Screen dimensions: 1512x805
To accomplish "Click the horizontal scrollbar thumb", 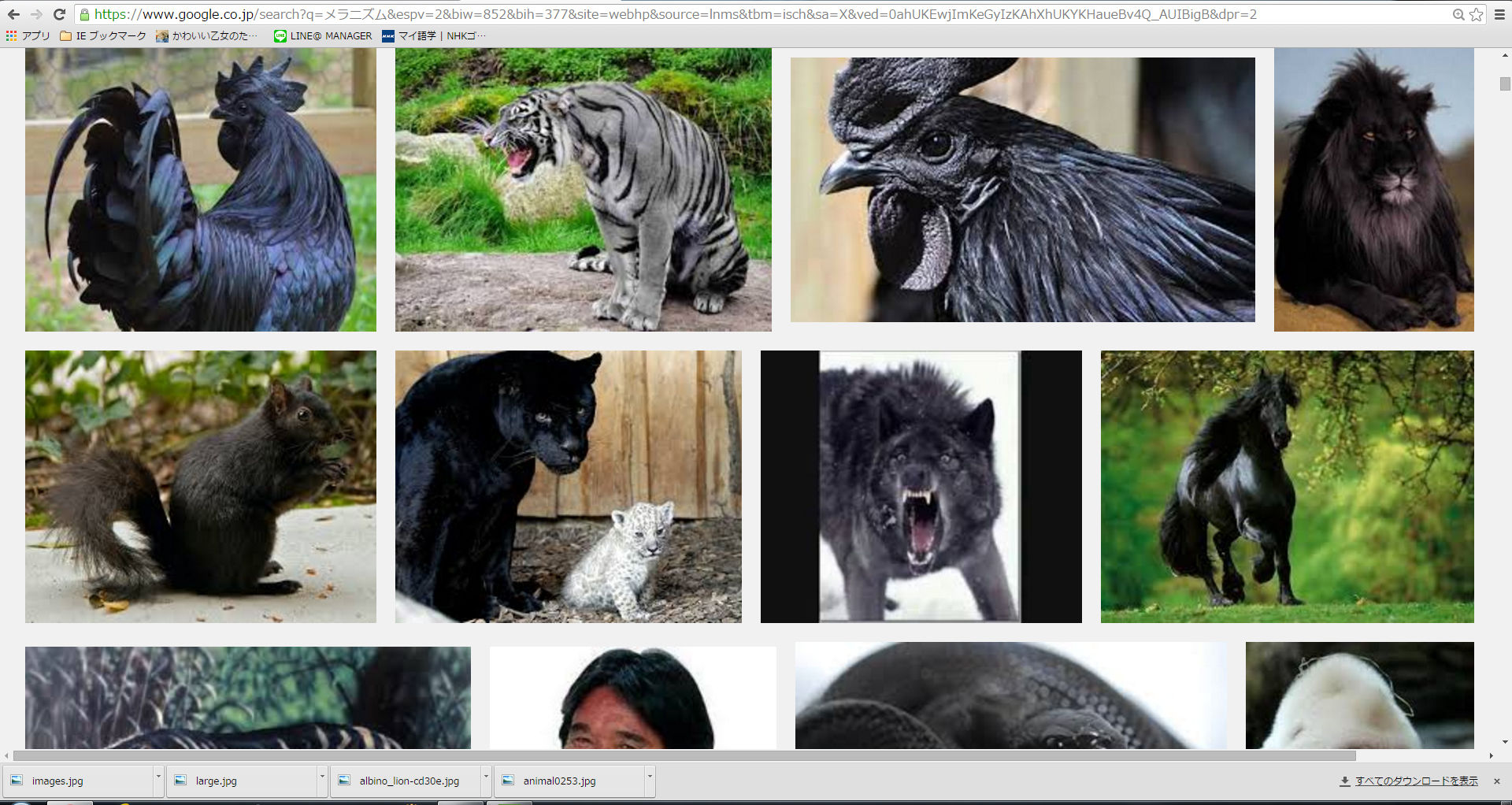I will [684, 756].
